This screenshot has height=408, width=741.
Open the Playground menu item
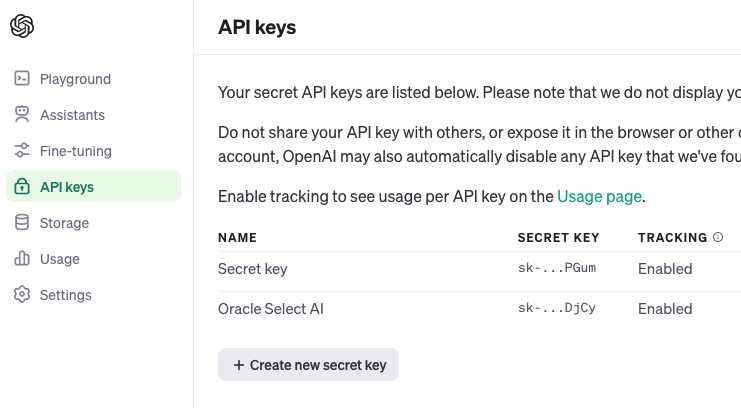(x=75, y=79)
